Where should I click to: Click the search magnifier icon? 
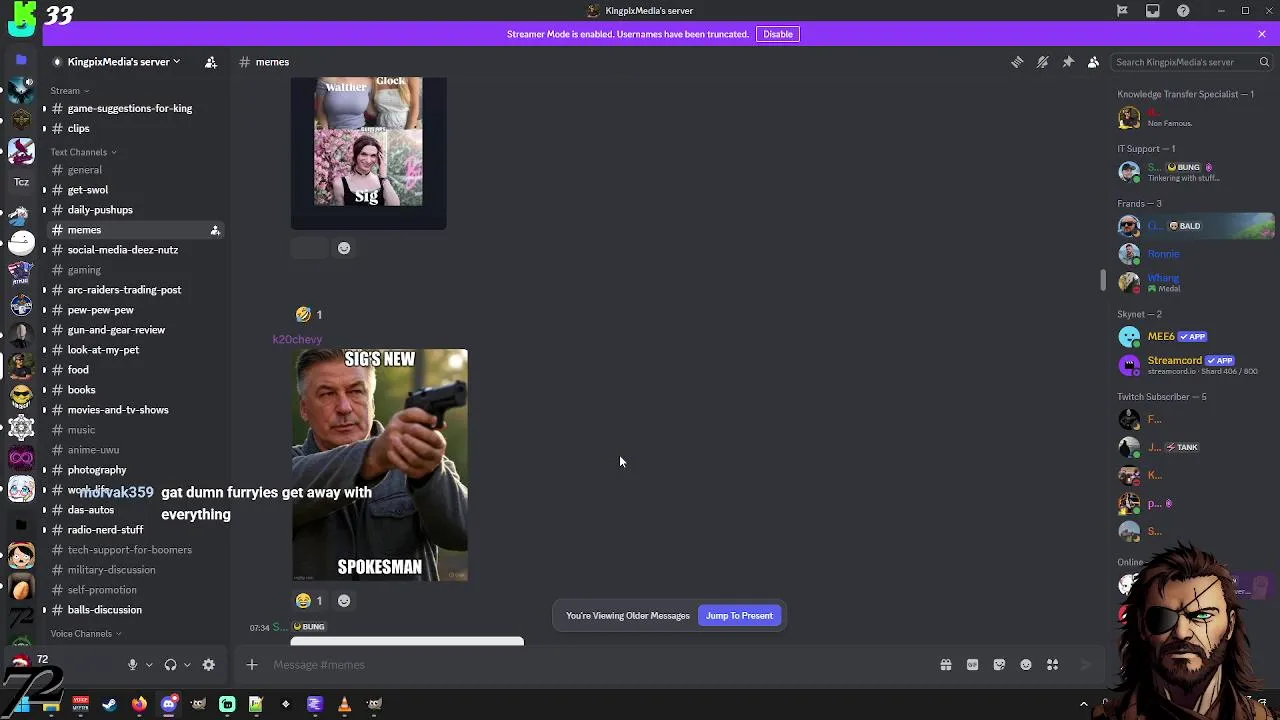point(1264,62)
